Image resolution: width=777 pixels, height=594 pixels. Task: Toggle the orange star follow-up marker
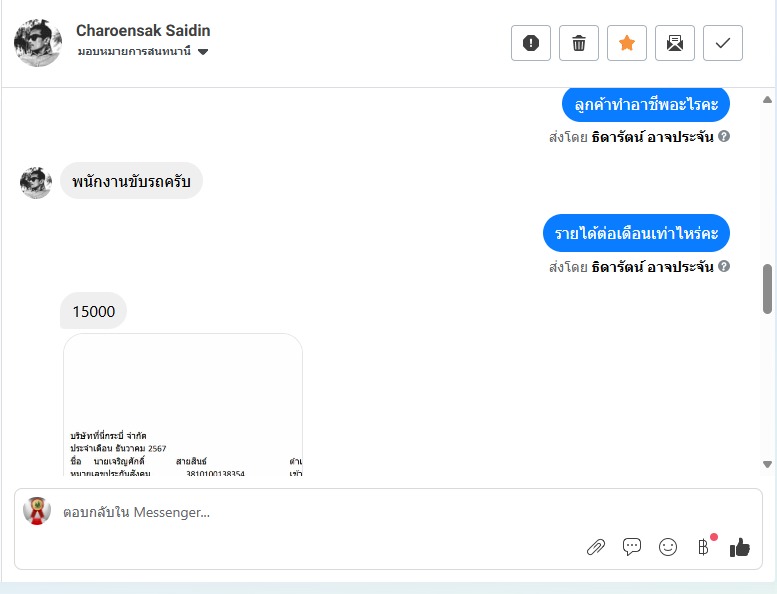tap(627, 43)
